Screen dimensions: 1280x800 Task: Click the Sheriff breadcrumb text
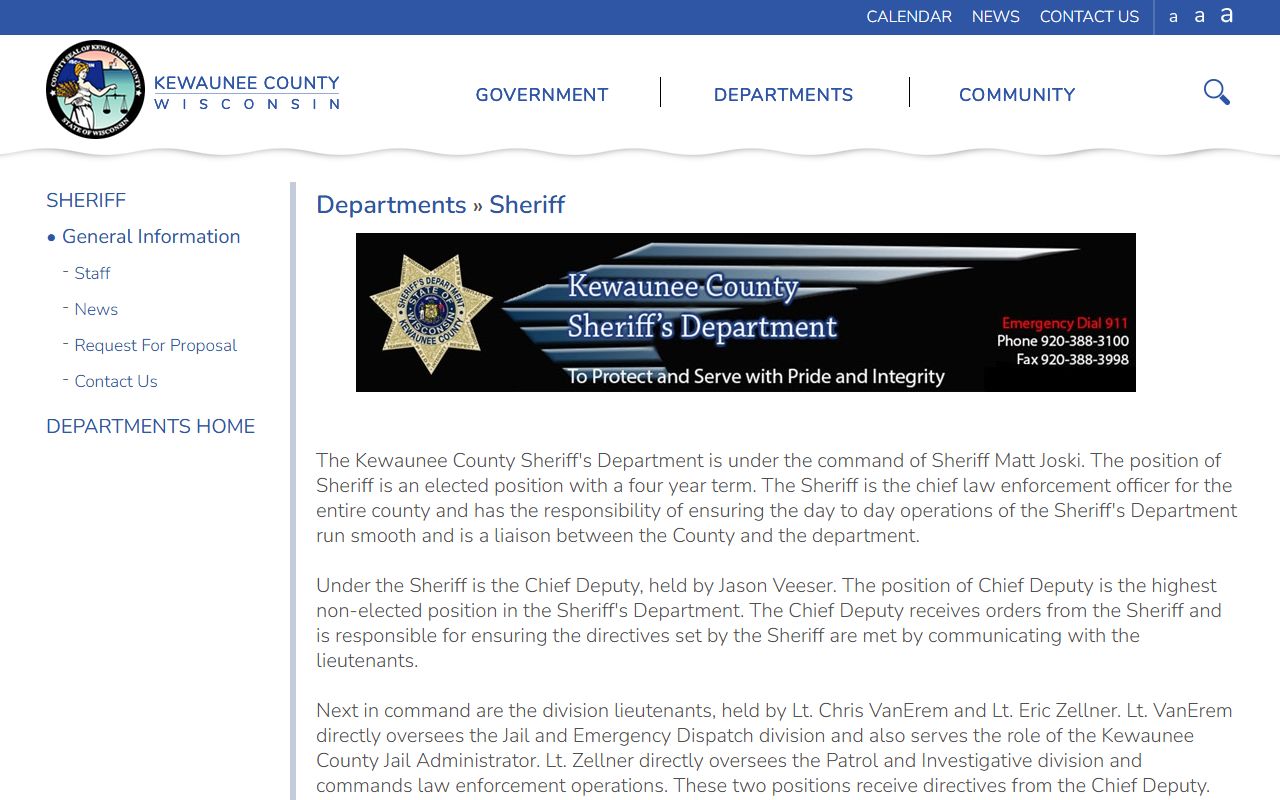coord(527,204)
